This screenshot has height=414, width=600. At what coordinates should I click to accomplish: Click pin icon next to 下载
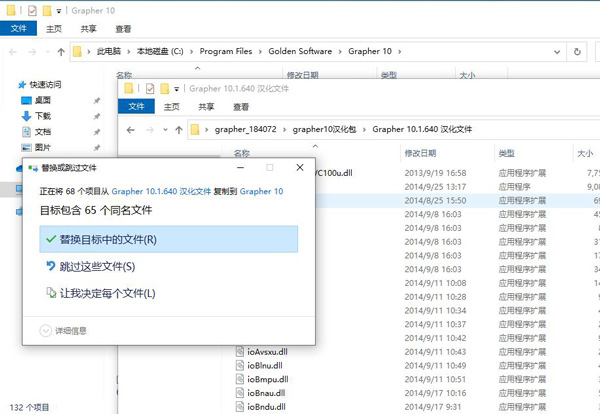click(x=97, y=116)
